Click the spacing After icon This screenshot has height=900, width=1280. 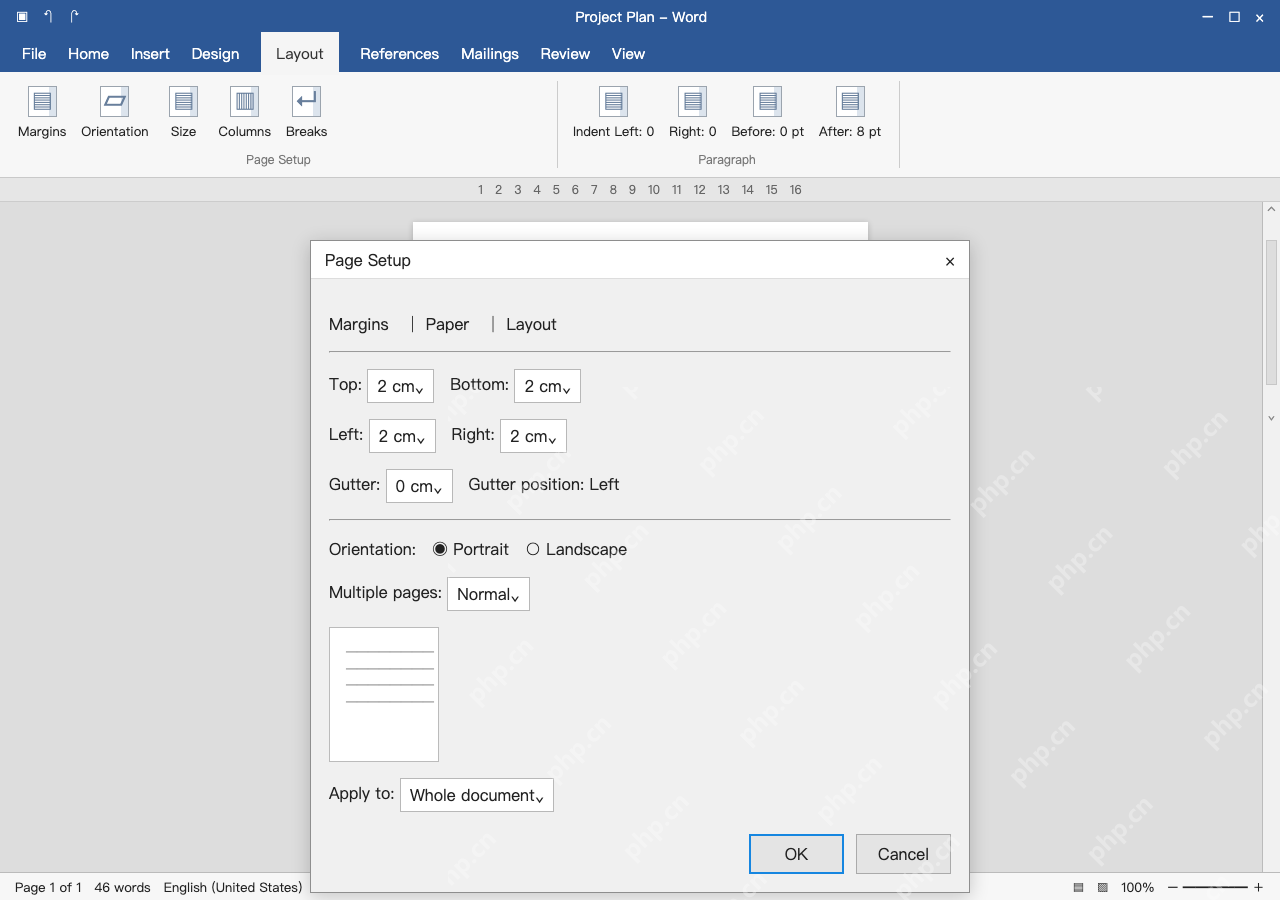[850, 102]
